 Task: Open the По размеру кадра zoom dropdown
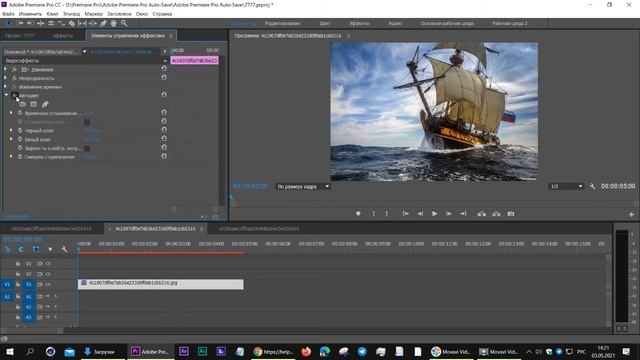303,187
